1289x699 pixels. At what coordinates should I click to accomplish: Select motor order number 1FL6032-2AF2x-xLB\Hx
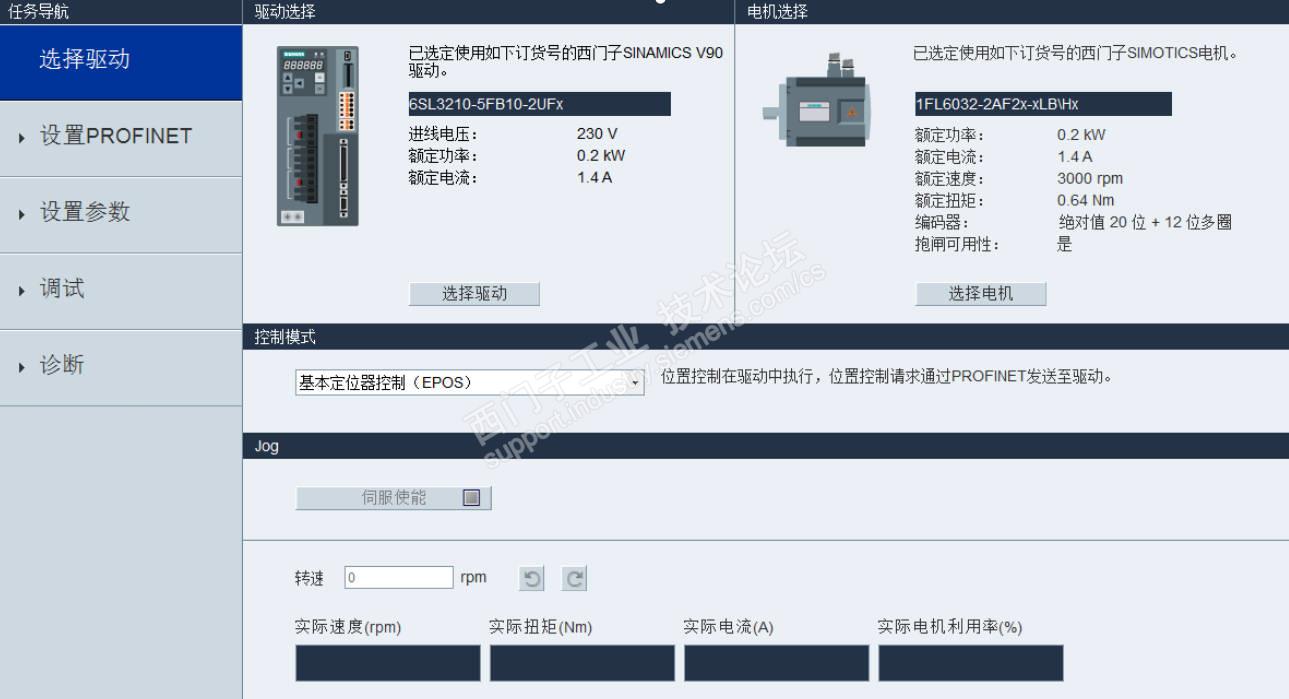pos(1043,104)
